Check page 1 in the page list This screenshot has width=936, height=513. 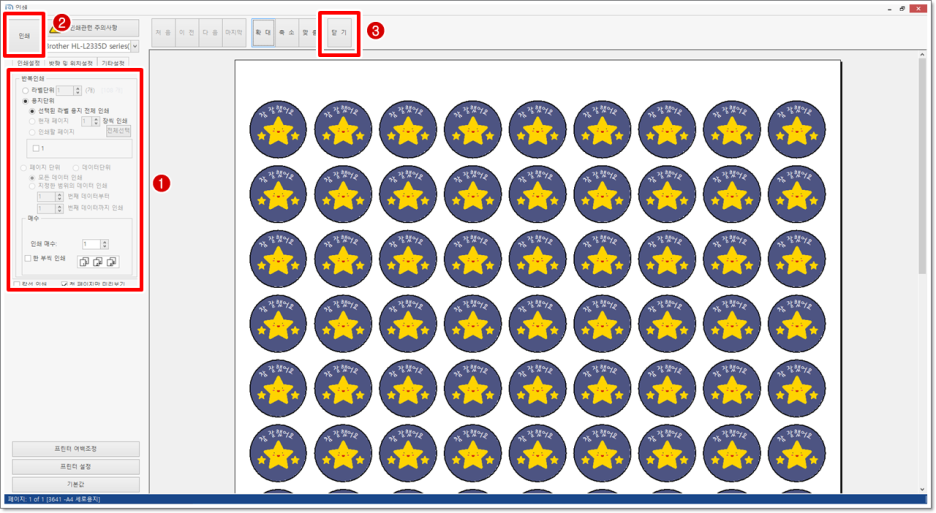36,148
